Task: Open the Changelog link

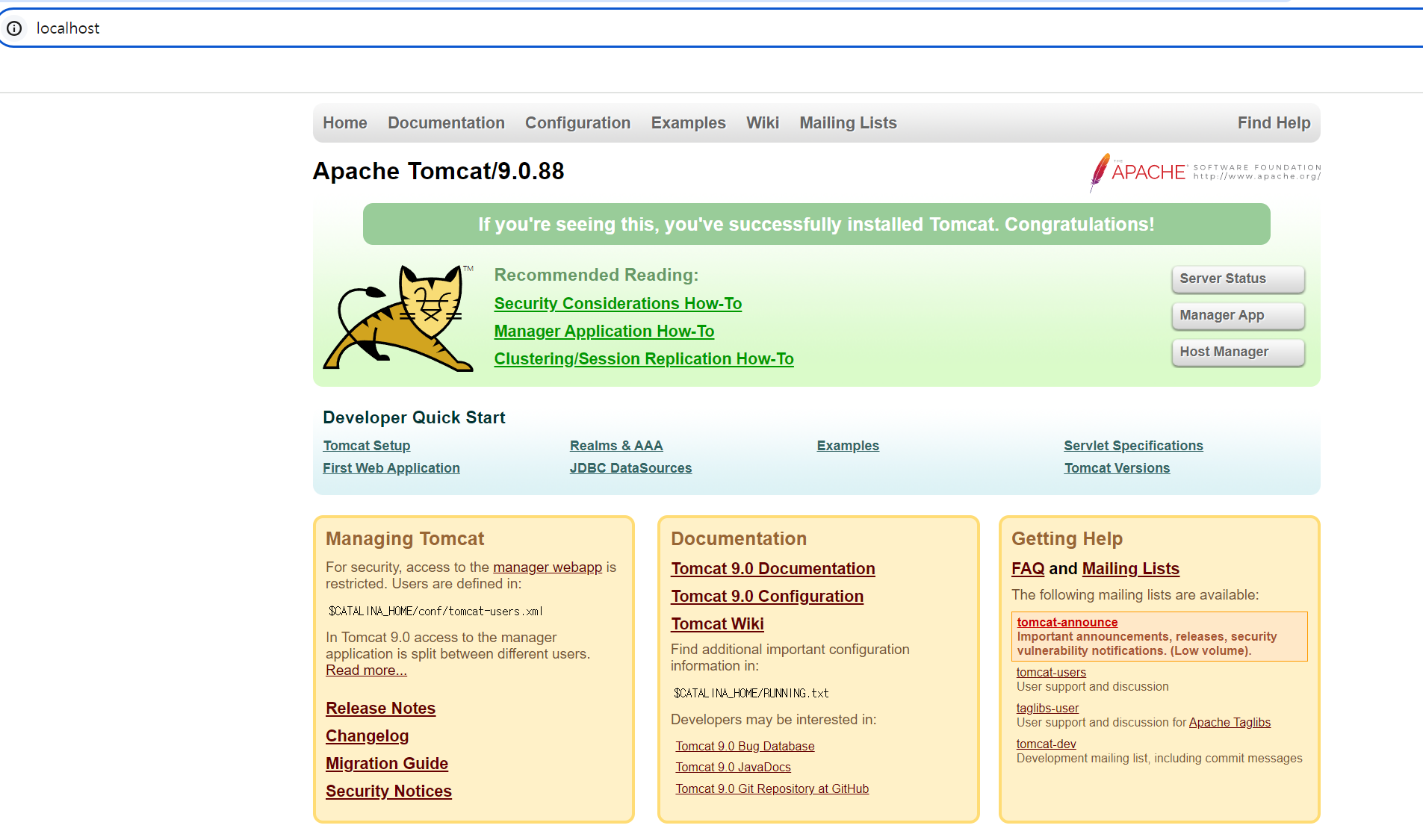Action: pyautogui.click(x=367, y=736)
